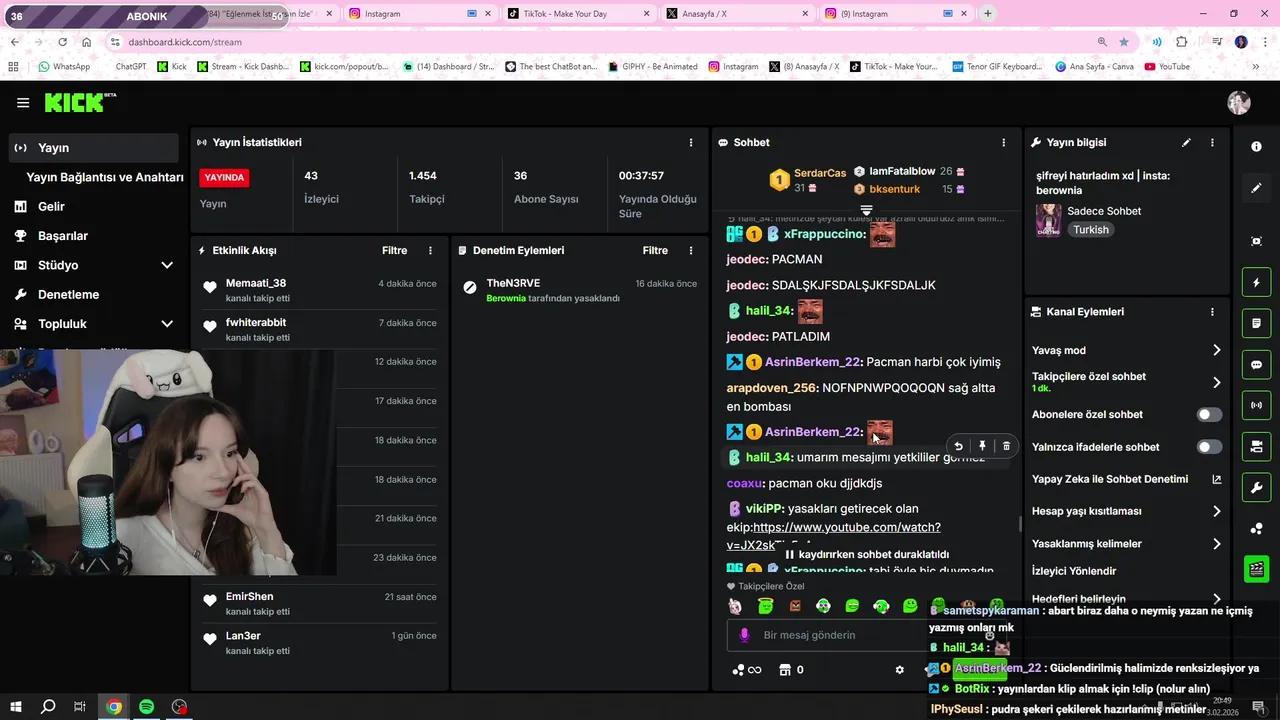The image size is (1280, 720).
Task: Toggle Abonelere özel sohbet switch
Action: click(x=1209, y=414)
